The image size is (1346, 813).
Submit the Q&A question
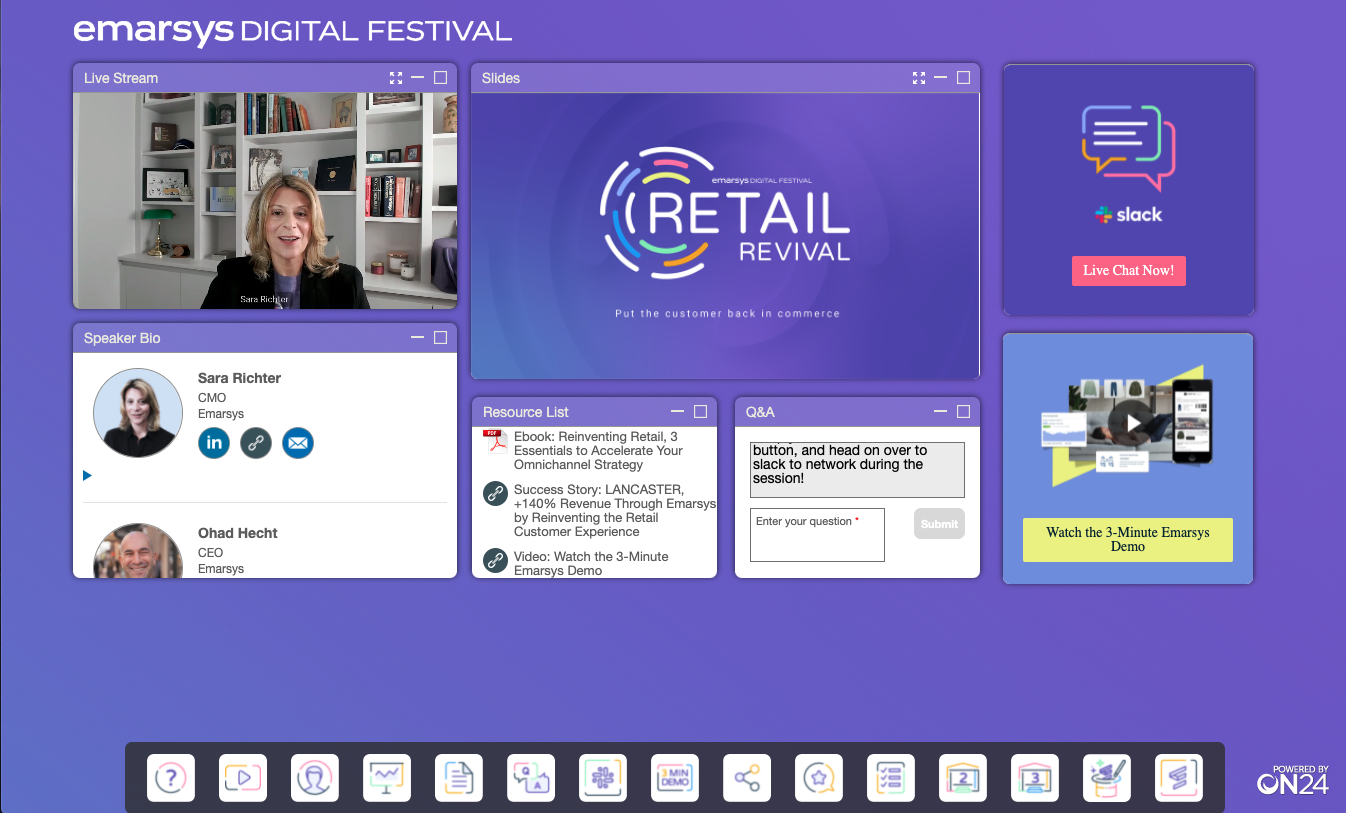(939, 524)
